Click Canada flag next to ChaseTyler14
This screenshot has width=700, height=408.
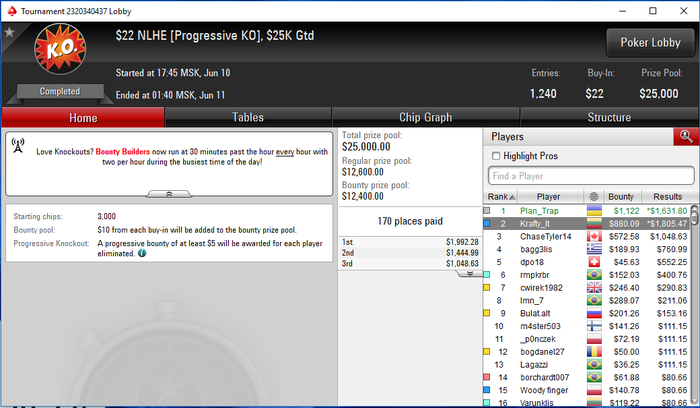pyautogui.click(x=594, y=237)
